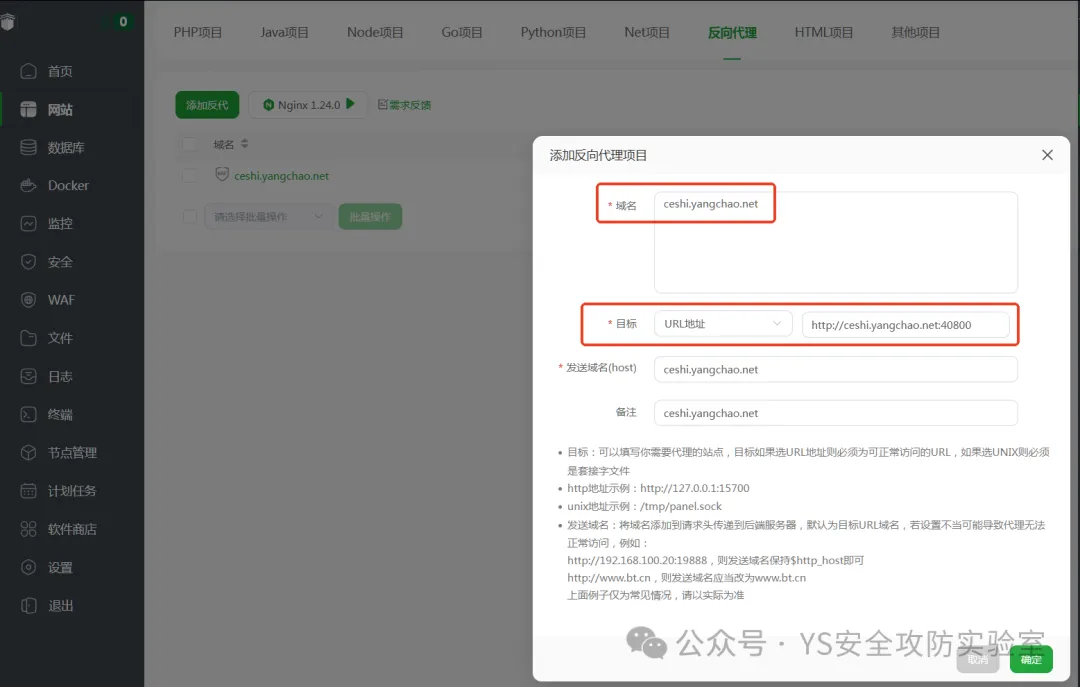Click the logout icon beside 退出

[x=28, y=606]
